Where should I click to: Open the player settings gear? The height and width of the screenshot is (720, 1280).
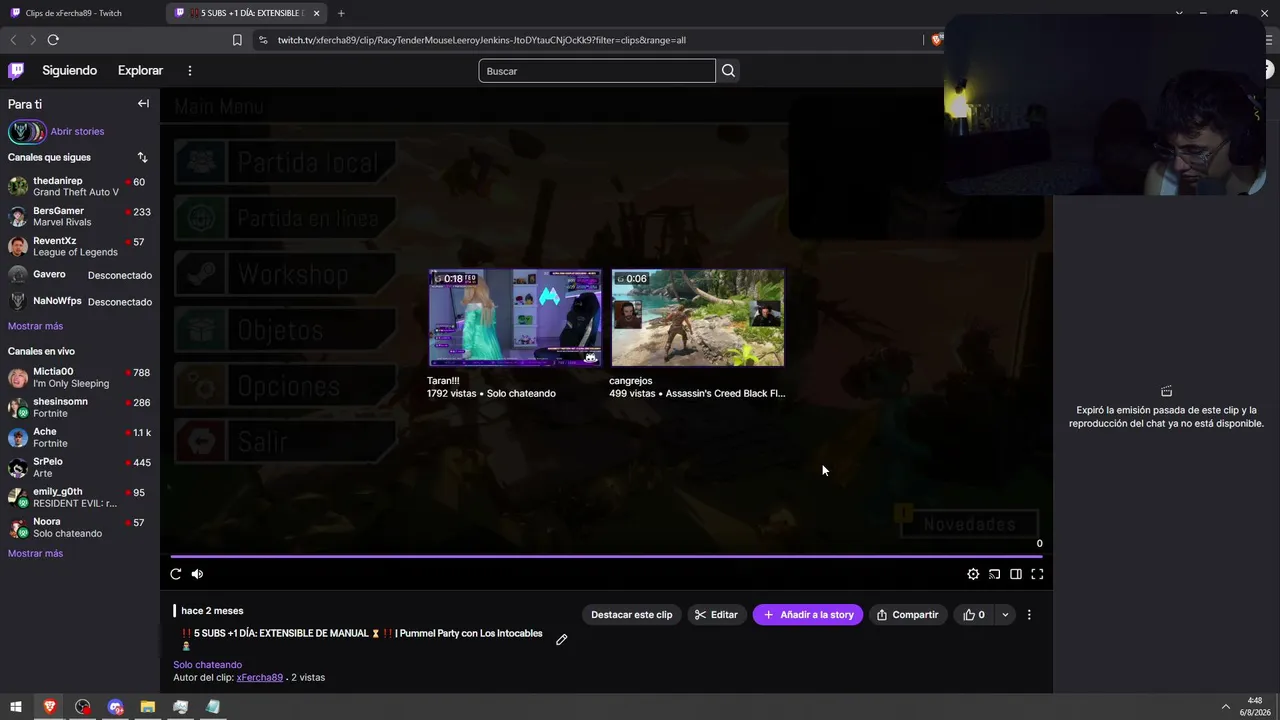[x=973, y=574]
